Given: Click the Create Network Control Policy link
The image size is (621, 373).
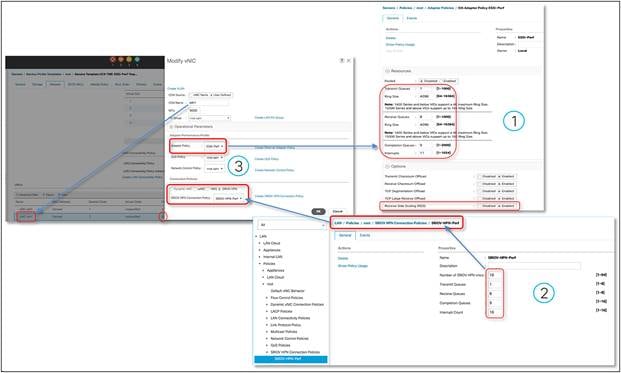Looking at the screenshot, I should coord(274,170).
